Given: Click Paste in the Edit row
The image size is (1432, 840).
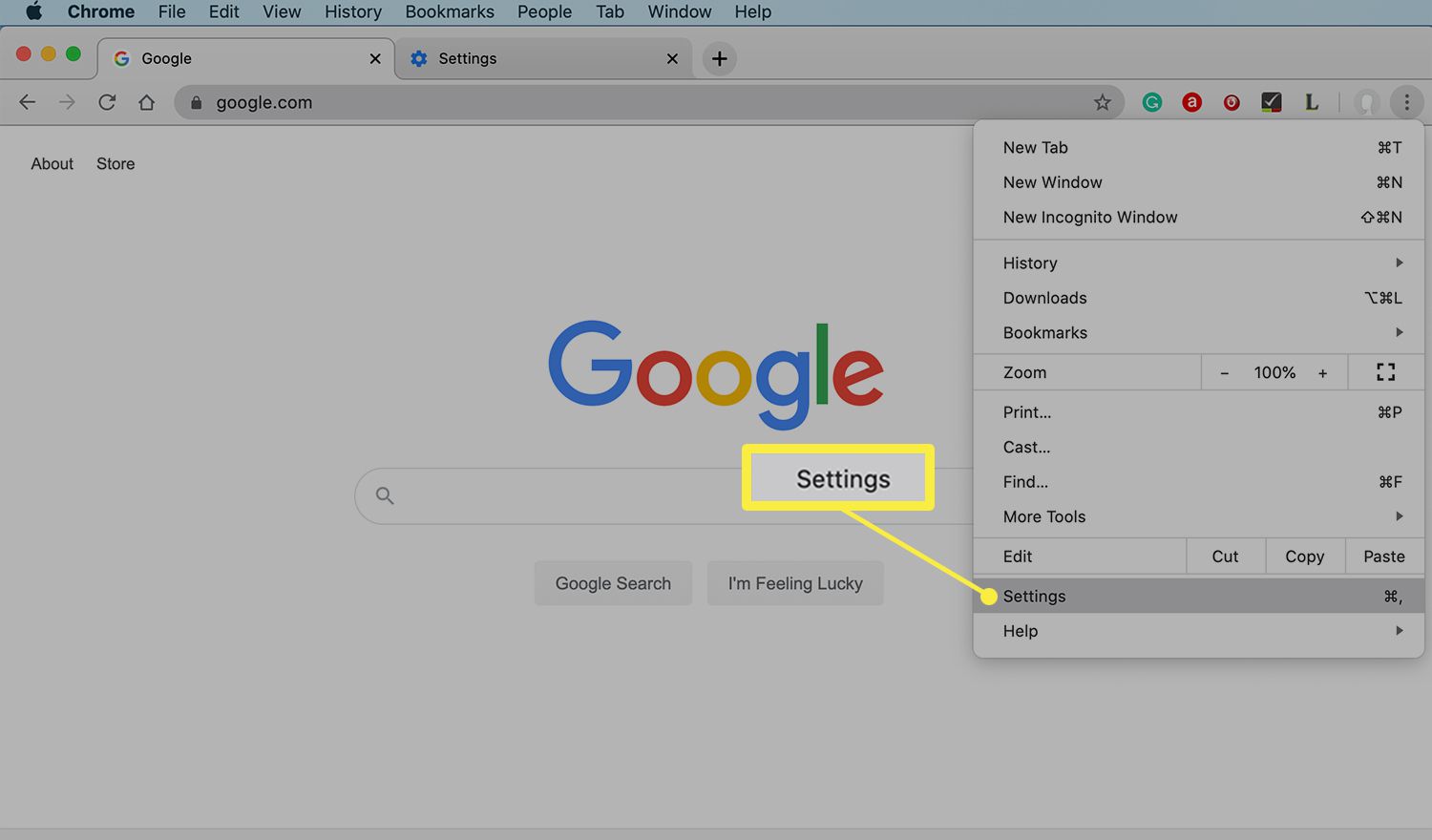Looking at the screenshot, I should tap(1384, 556).
